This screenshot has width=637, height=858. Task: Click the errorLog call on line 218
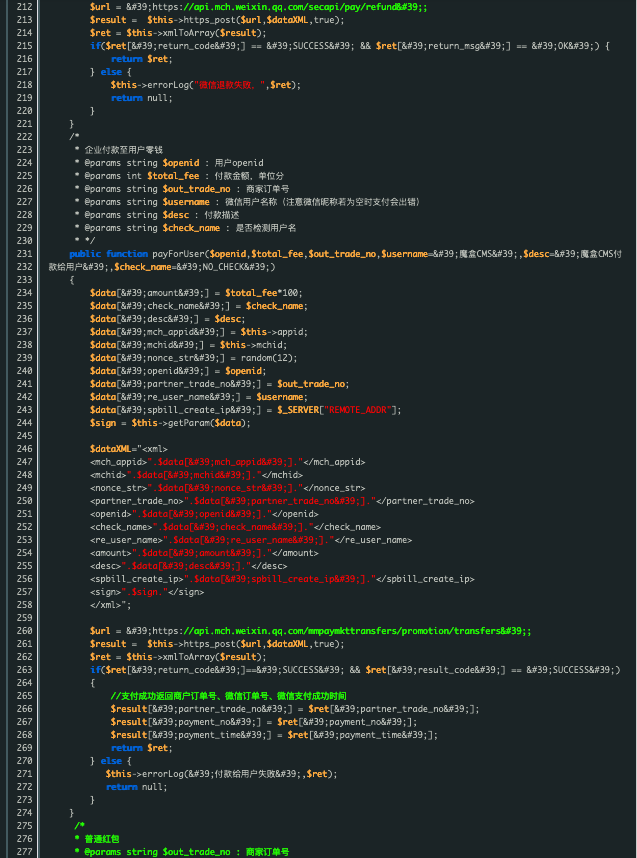[x=206, y=85]
